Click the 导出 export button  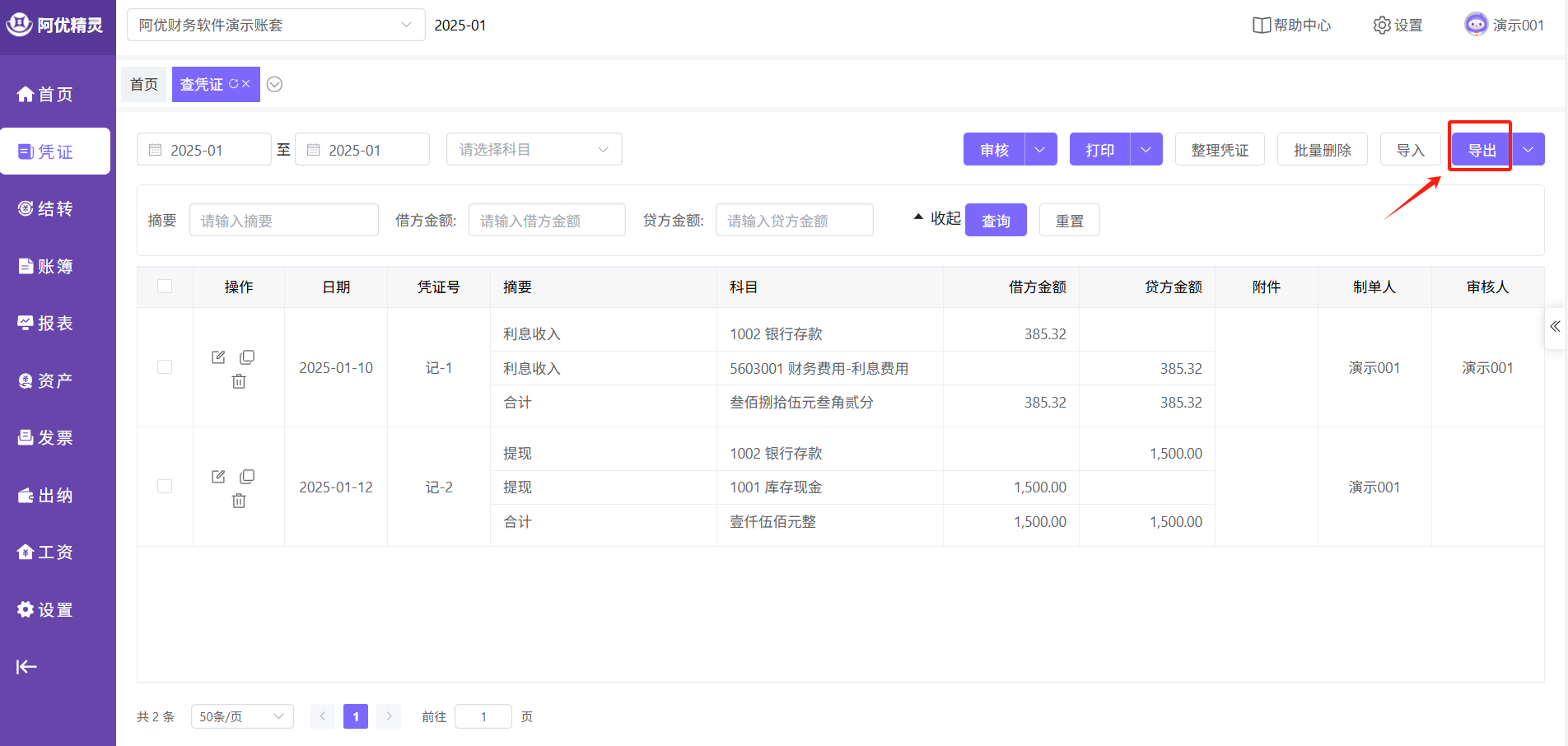(1481, 150)
